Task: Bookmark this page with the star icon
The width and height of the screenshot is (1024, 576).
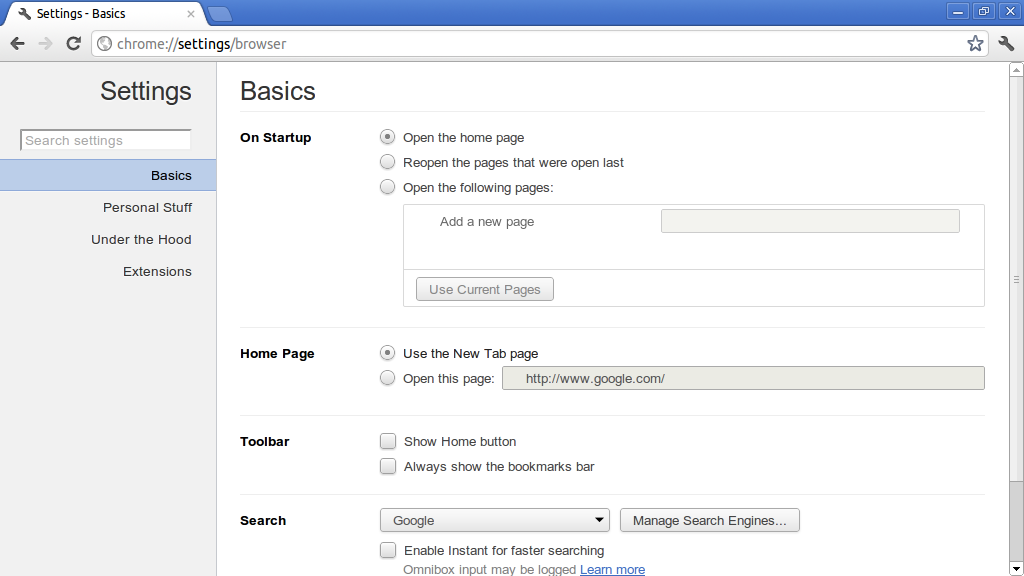Action: [975, 43]
